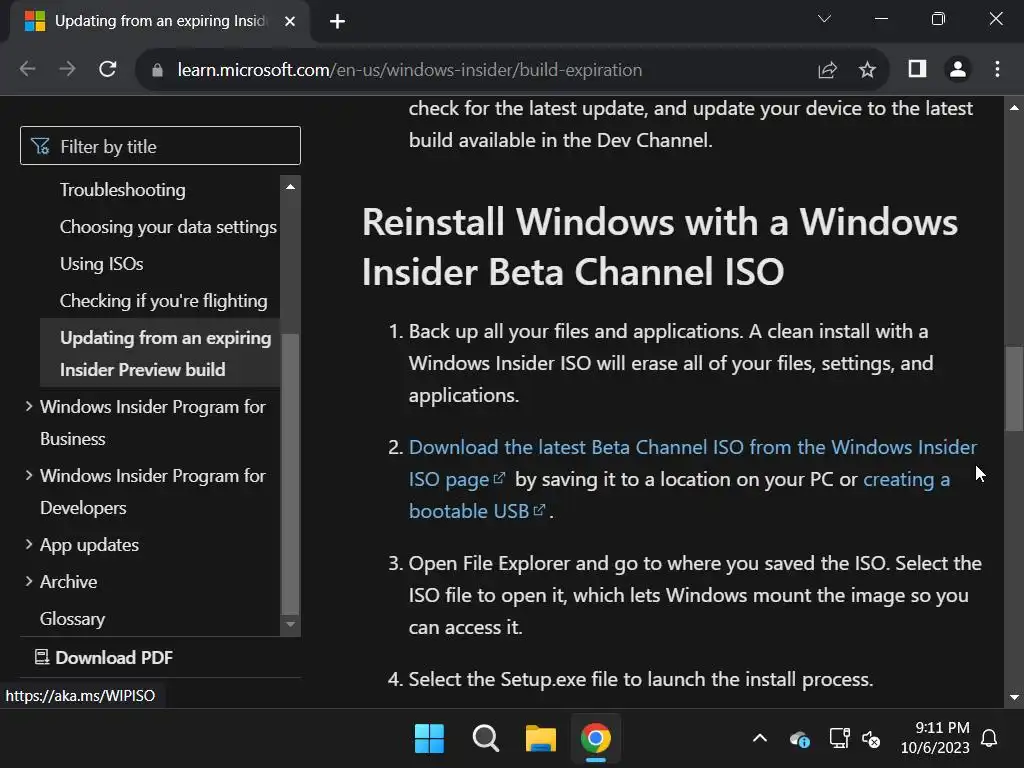
Task: Click the Reinstall Windows with a Windows Insider heading
Action: pos(660,246)
